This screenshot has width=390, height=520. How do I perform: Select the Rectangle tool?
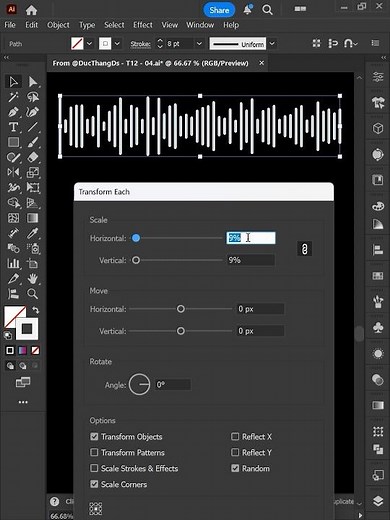click(13, 142)
